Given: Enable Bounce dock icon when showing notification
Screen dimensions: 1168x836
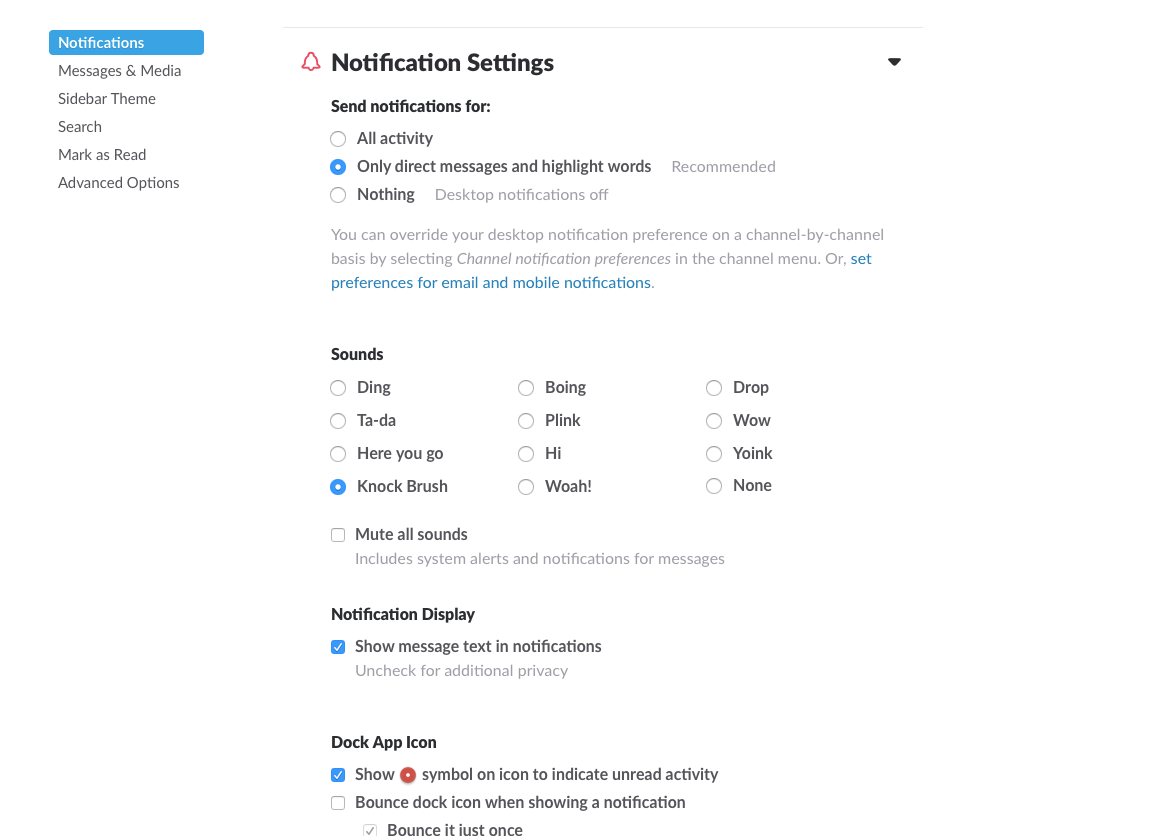Looking at the screenshot, I should click(x=338, y=803).
